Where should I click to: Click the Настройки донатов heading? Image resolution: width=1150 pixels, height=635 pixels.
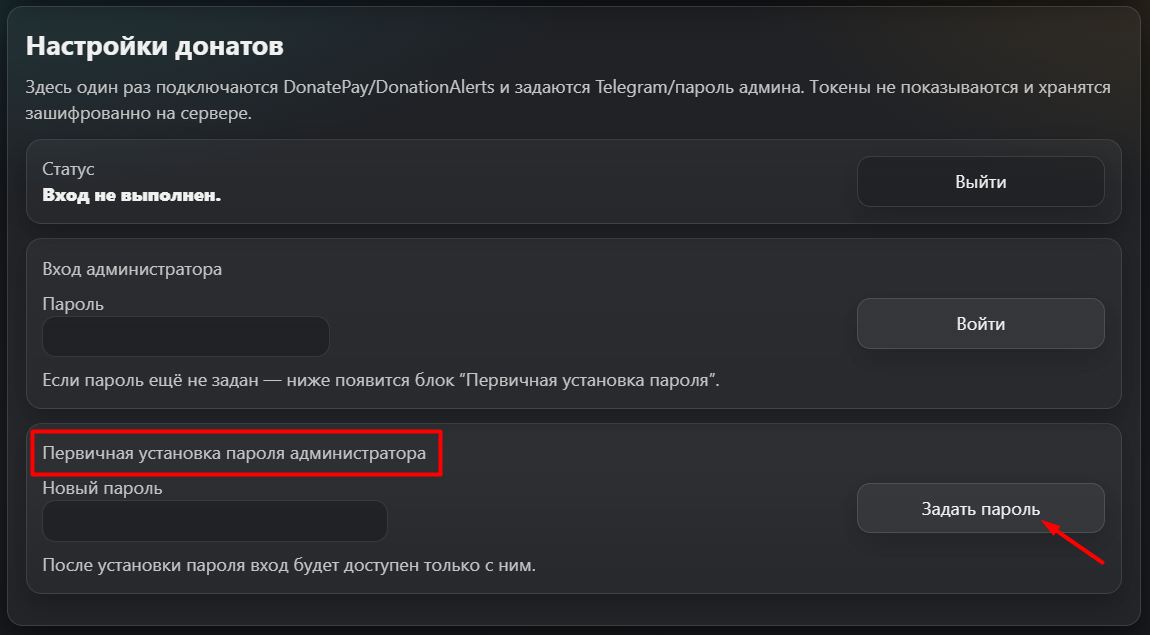[x=155, y=46]
